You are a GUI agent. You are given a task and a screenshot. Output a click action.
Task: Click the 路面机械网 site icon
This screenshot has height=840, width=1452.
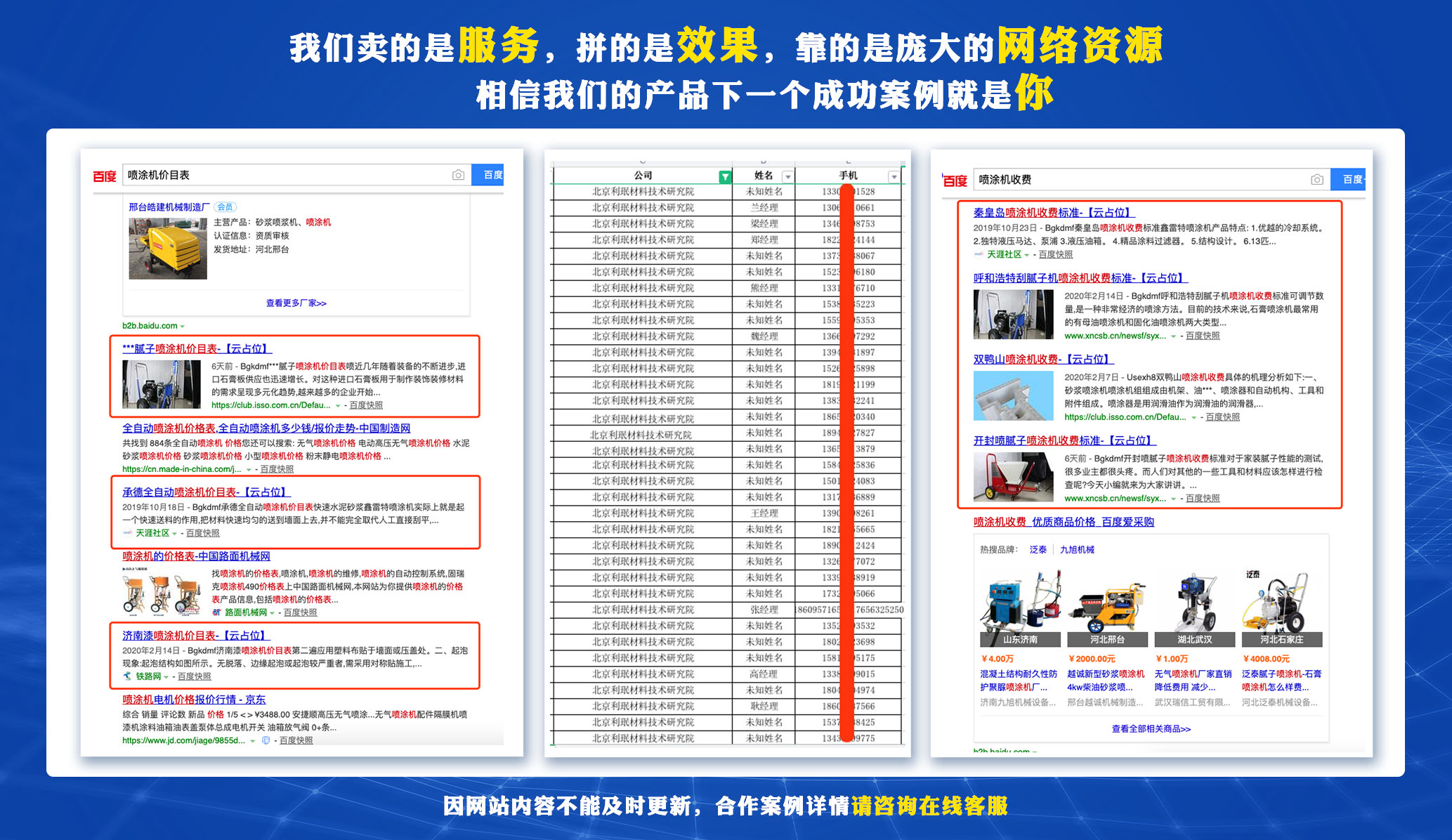[216, 612]
